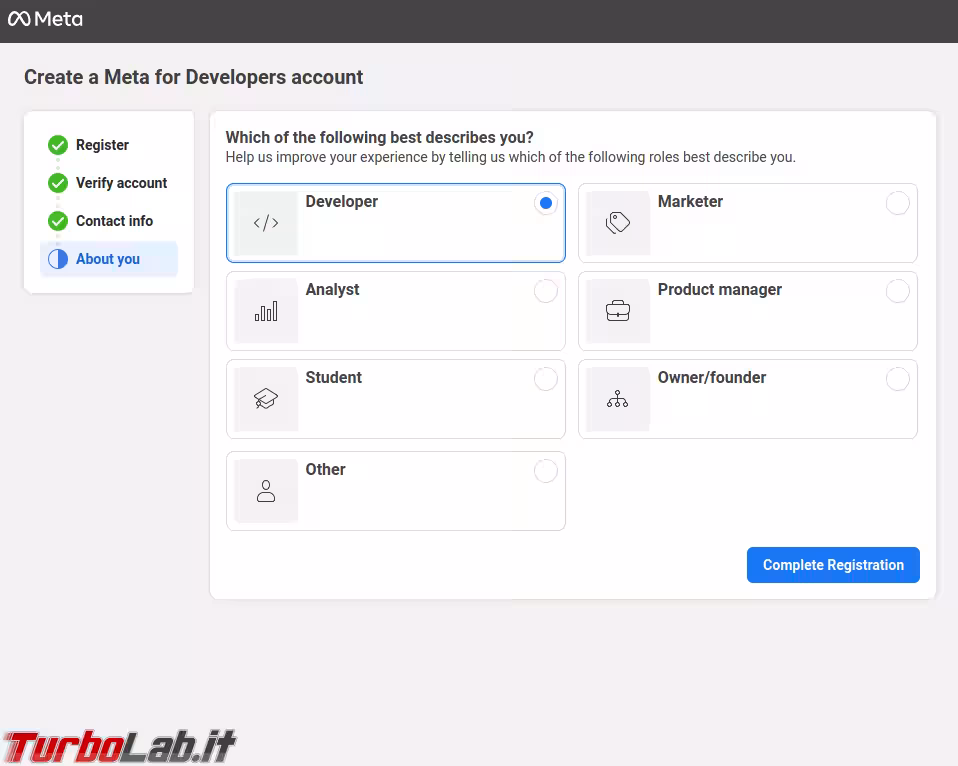Choose the Analyst radio button
958x766 pixels.
coord(545,291)
